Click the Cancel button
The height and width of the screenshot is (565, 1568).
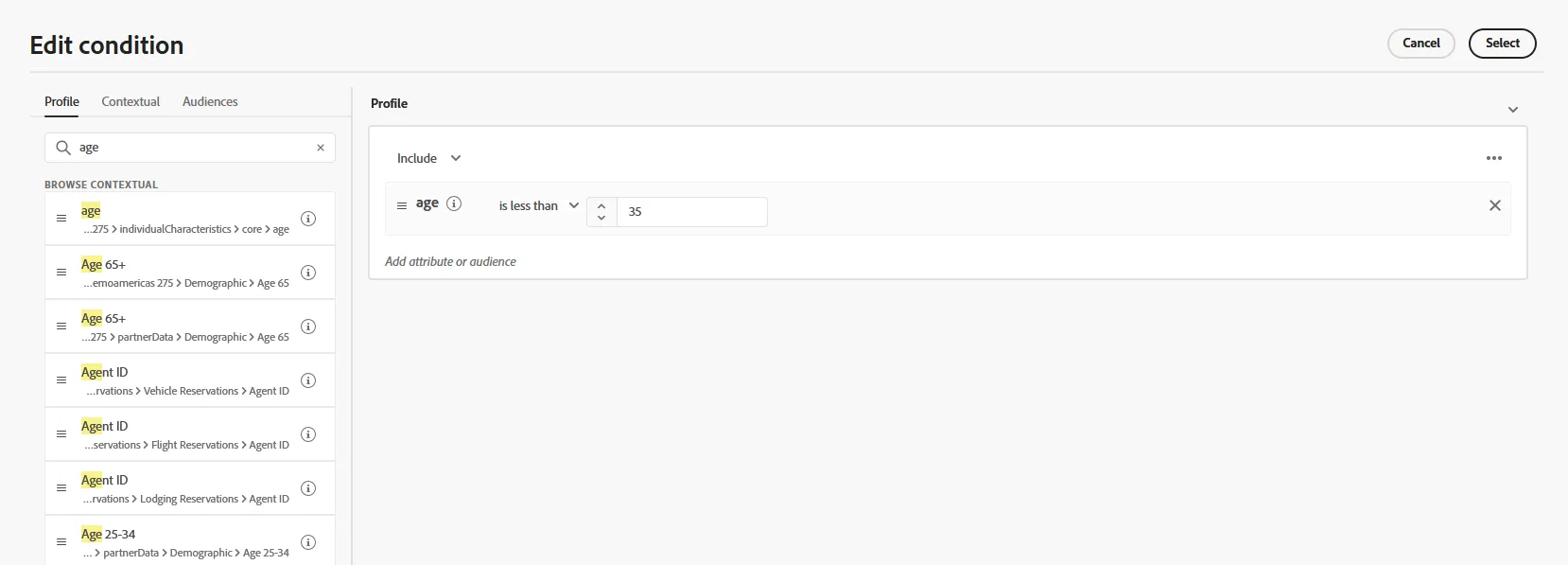tap(1421, 44)
